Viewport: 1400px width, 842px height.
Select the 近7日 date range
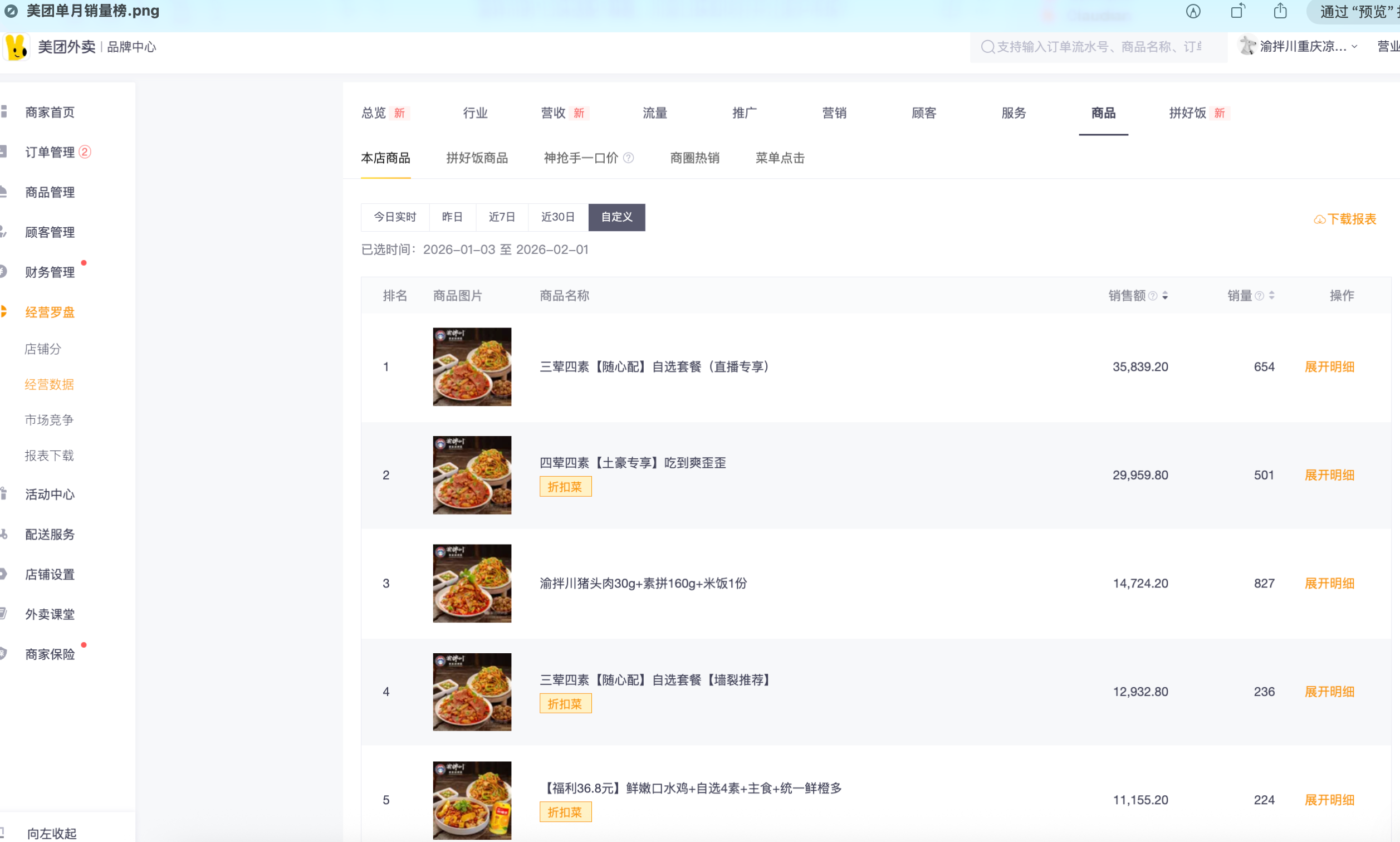(501, 217)
